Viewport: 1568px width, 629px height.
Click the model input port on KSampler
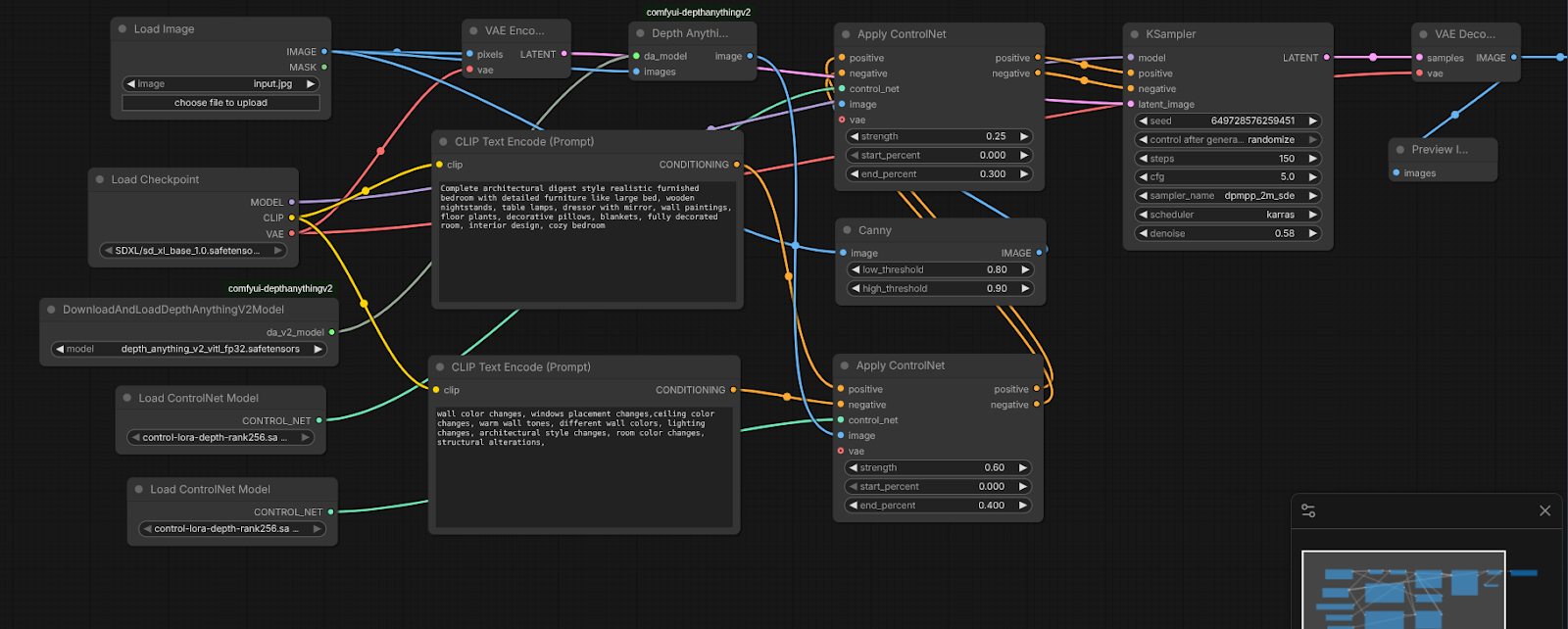point(1131,58)
